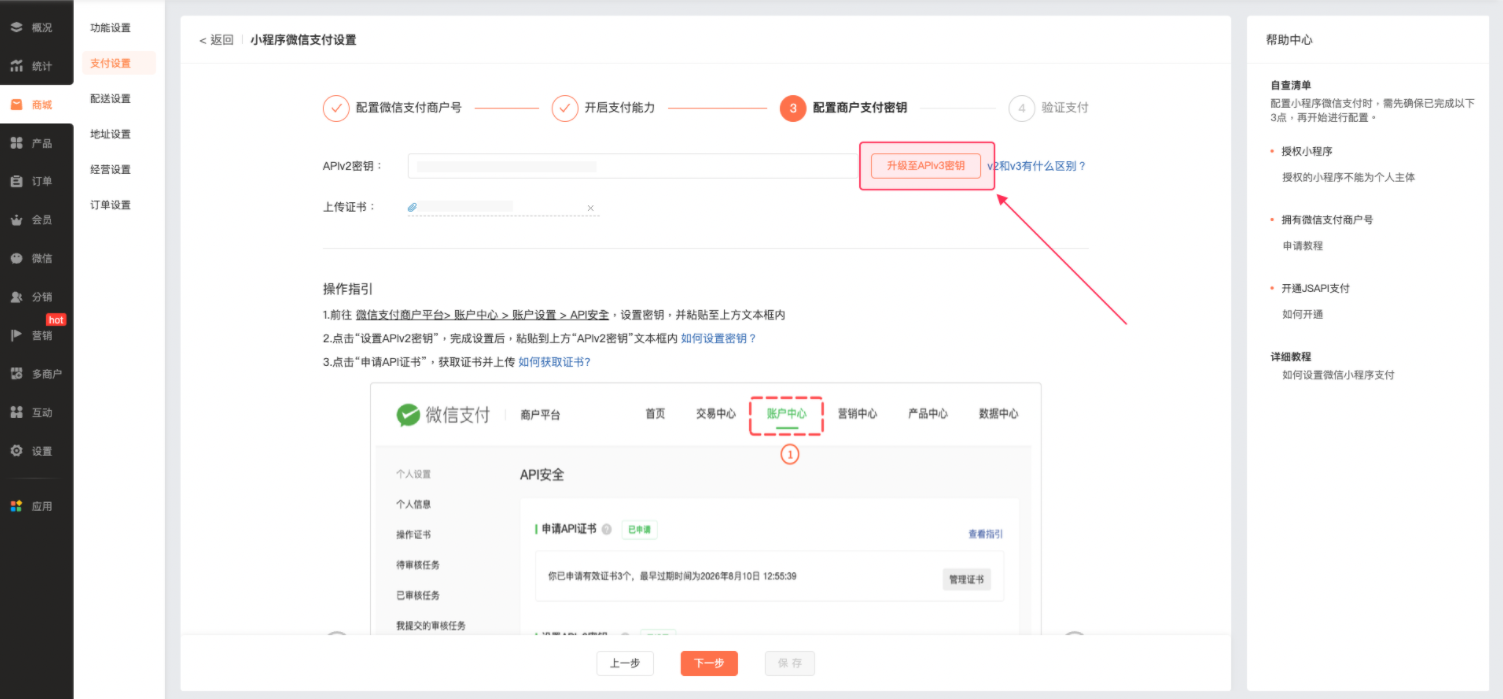Select the 商城 mall sidebar icon
Screen dimensions: 1503x699
click(x=16, y=105)
